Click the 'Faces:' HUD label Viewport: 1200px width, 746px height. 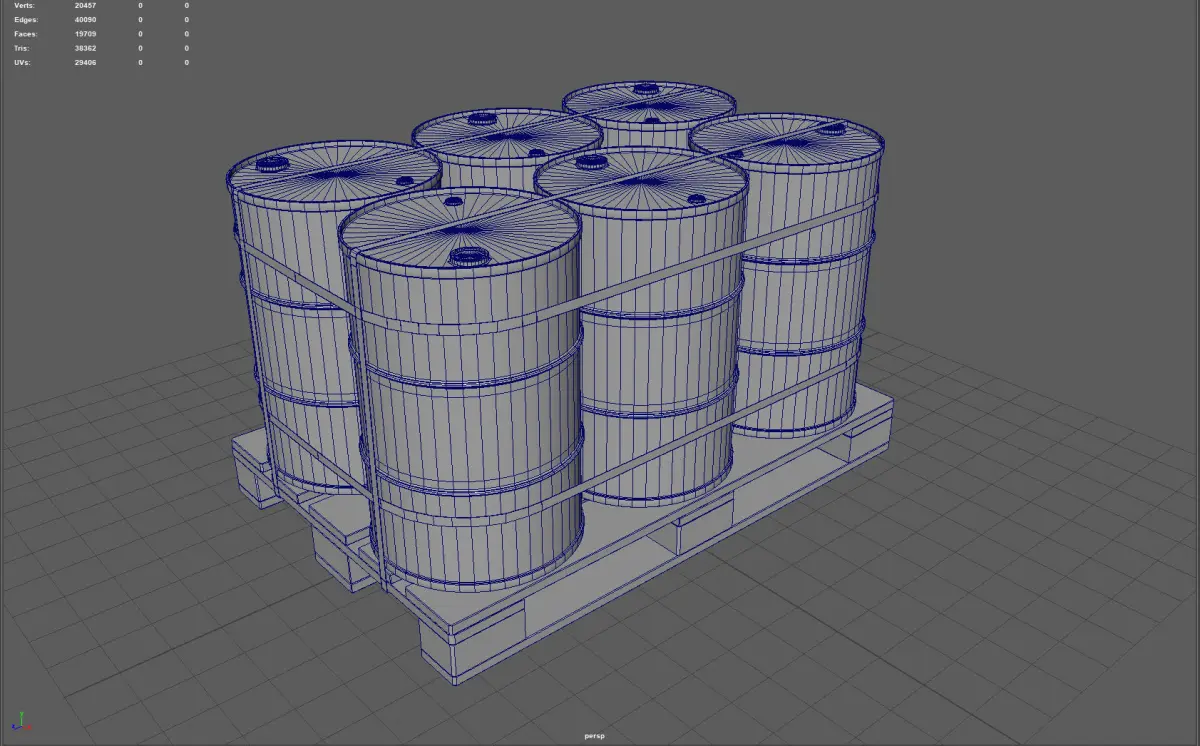26,34
